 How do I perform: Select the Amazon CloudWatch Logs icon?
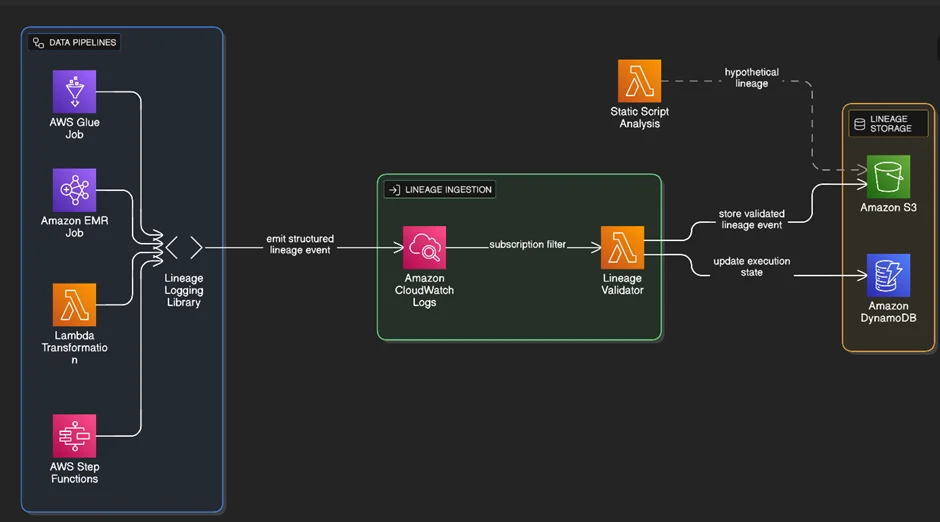coord(424,247)
